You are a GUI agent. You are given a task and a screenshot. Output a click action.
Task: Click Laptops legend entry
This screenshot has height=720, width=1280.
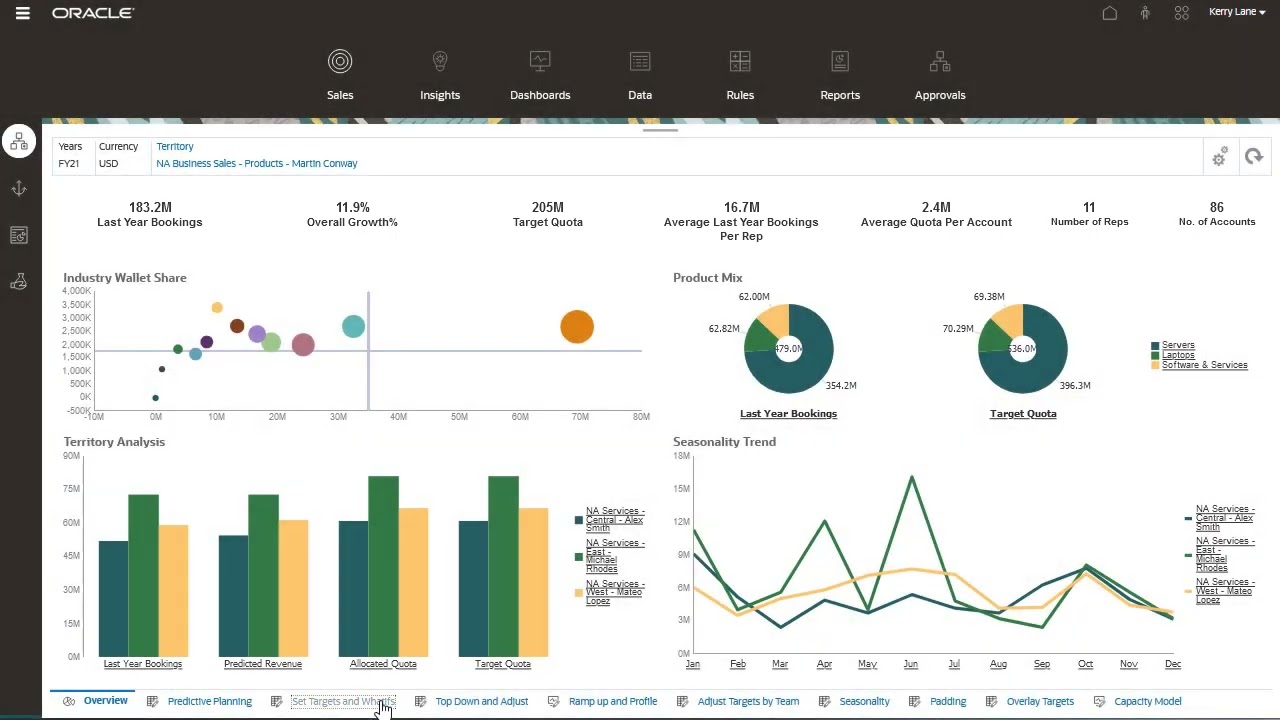click(x=1178, y=355)
